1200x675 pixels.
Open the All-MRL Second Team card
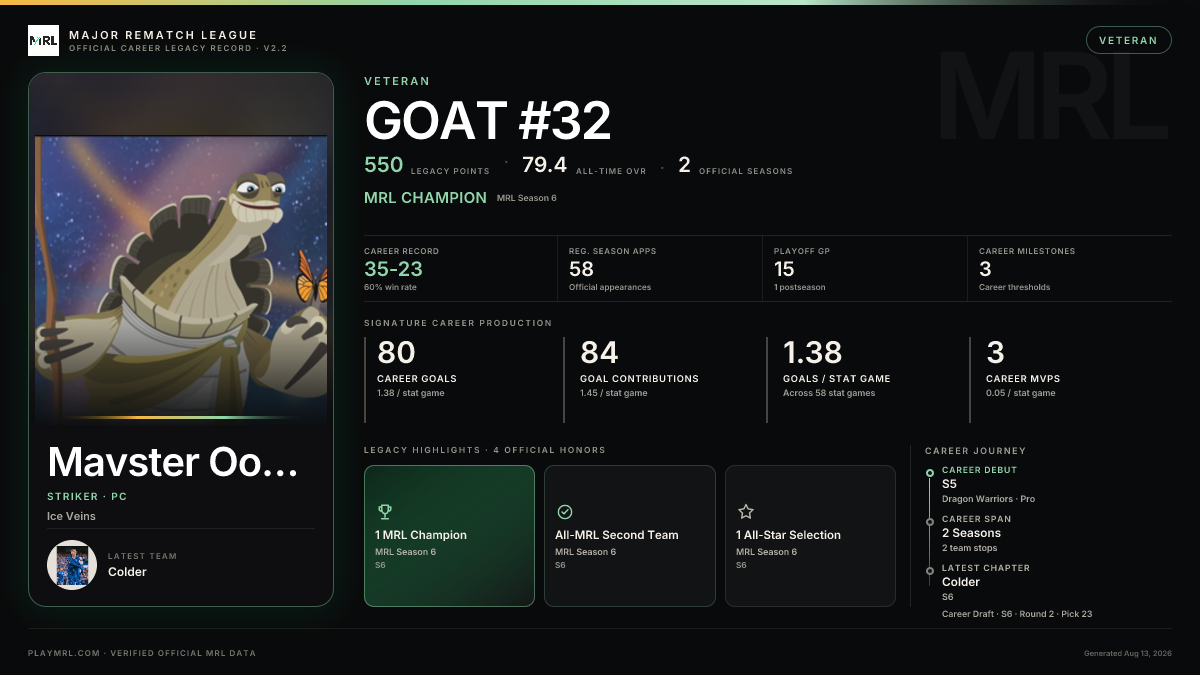630,536
